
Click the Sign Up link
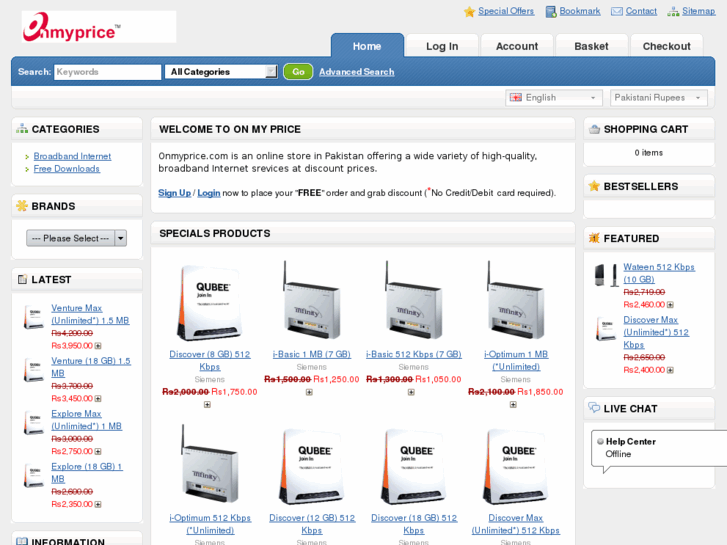[175, 193]
